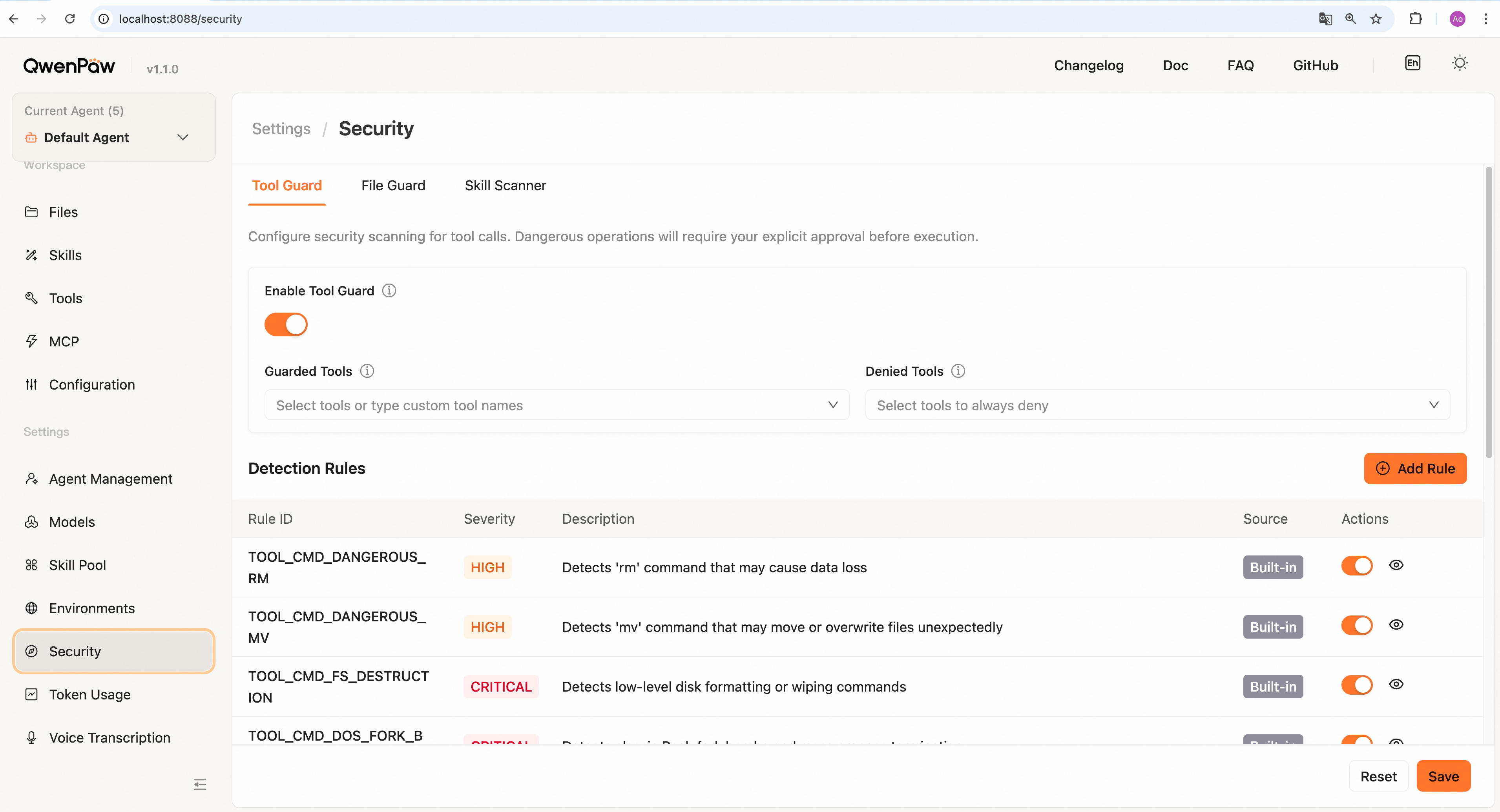Image resolution: width=1500 pixels, height=812 pixels.
Task: View details of TOOL_CMD_DANGEROUS_RM rule
Action: tap(1396, 565)
